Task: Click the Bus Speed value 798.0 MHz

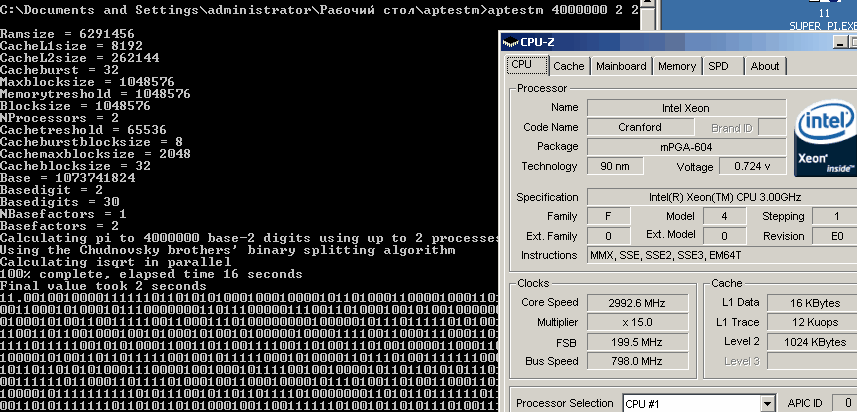Action: point(637,361)
